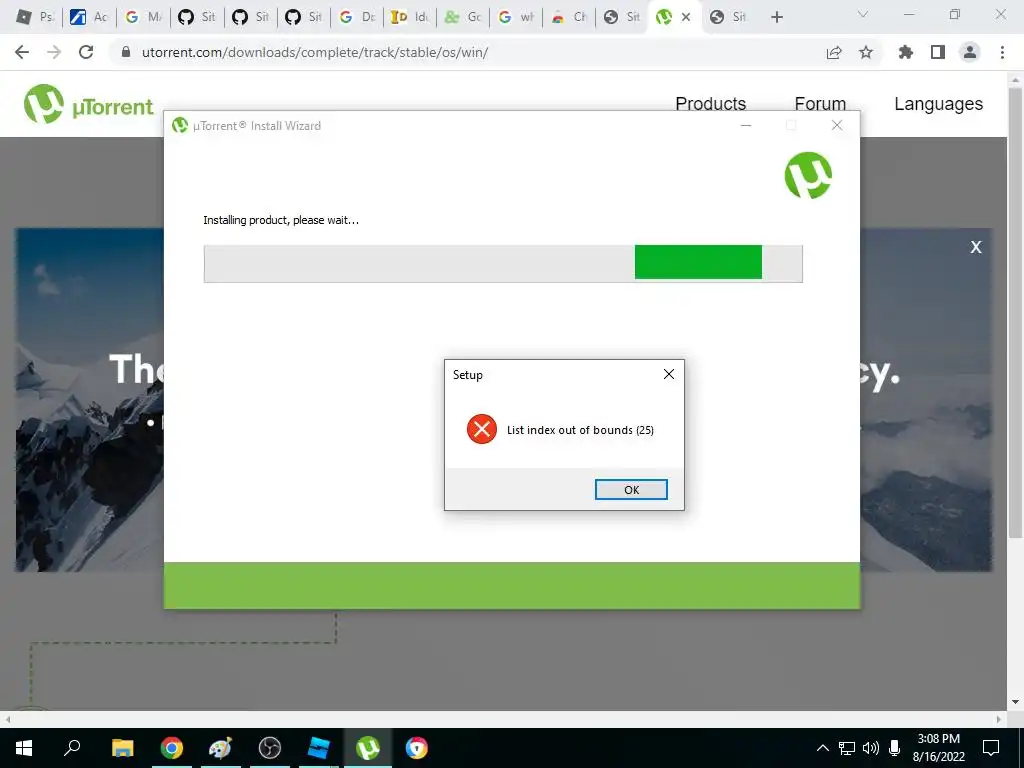Viewport: 1024px width, 768px height.
Task: Minimize the µTorrent Install Wizard window
Action: pos(746,125)
